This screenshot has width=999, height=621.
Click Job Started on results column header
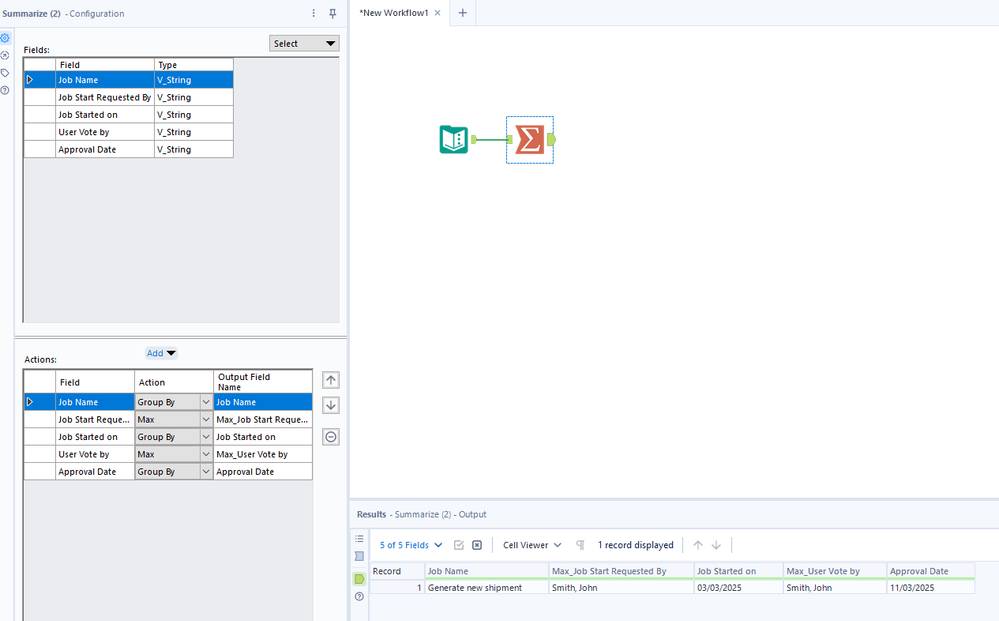point(738,571)
